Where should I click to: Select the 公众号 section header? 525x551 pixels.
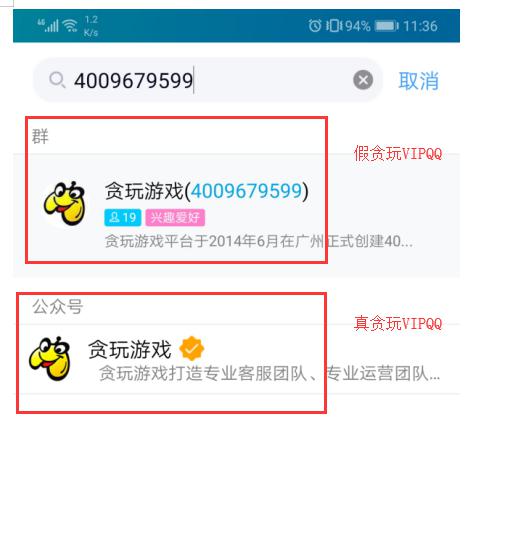[x=58, y=306]
